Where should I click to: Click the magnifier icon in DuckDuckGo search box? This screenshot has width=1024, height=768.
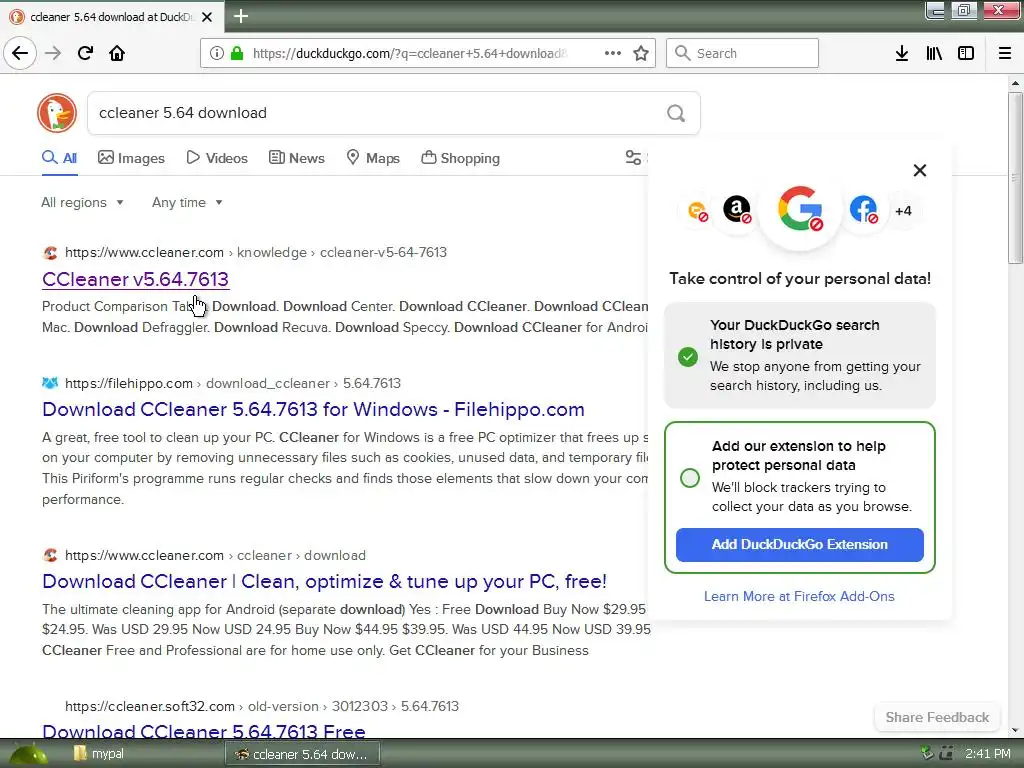(x=676, y=114)
